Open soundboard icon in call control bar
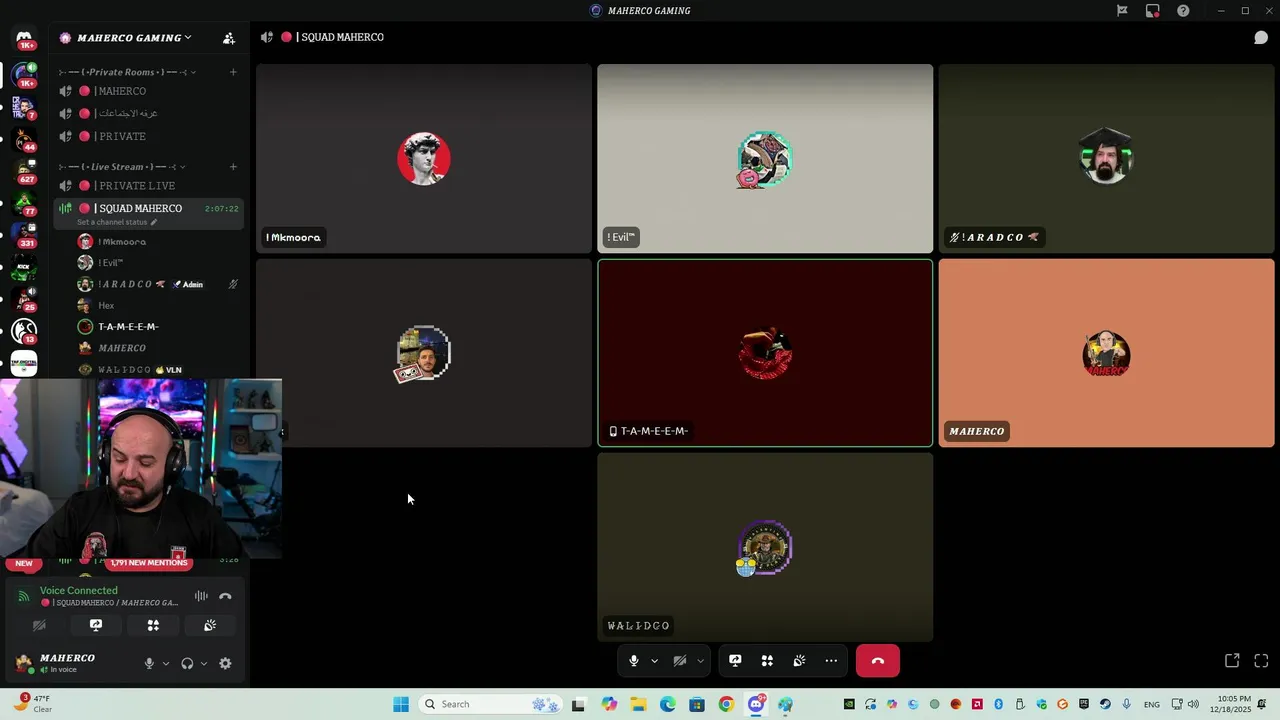 (x=799, y=661)
